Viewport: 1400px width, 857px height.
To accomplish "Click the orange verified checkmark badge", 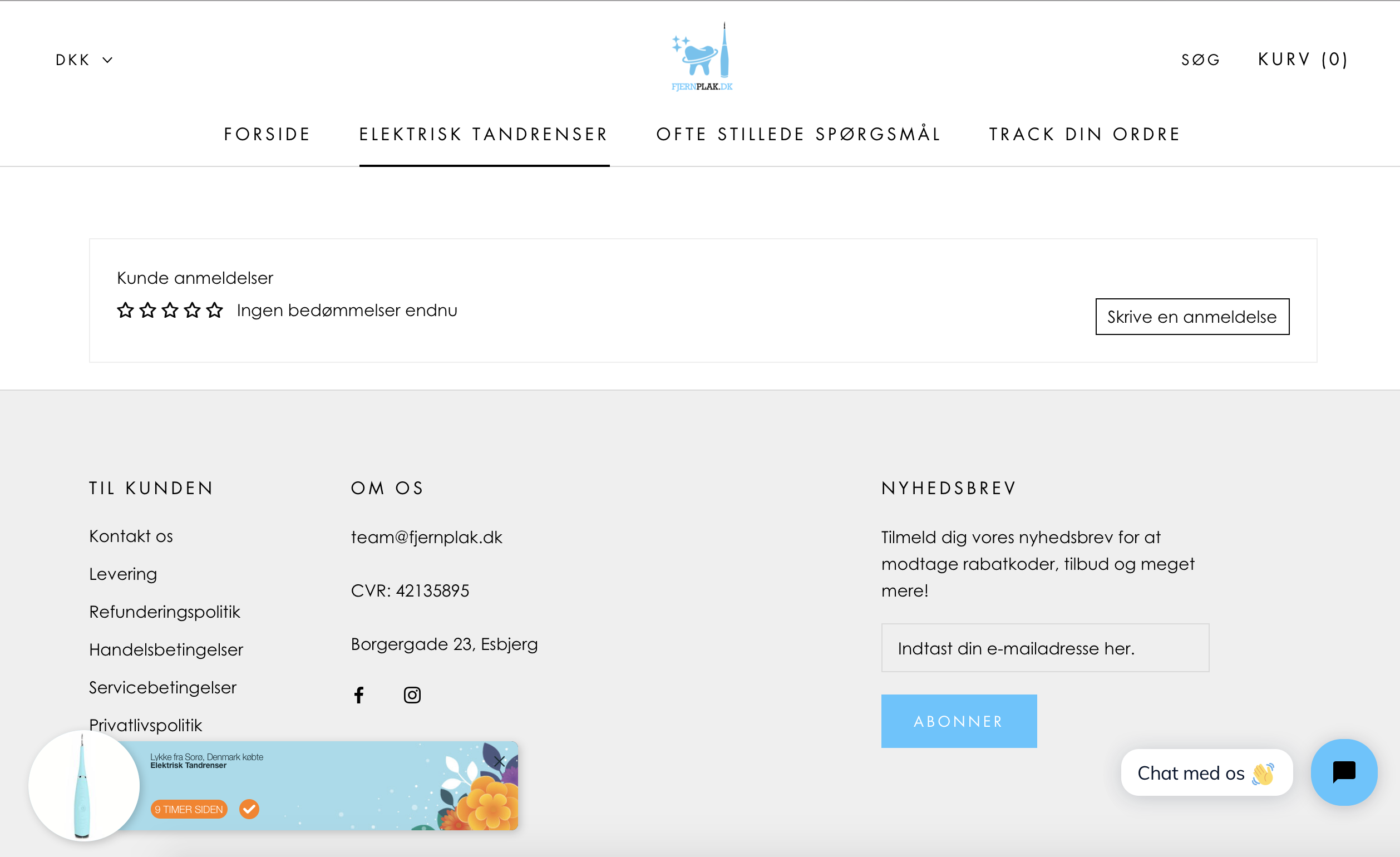I will tap(249, 809).
